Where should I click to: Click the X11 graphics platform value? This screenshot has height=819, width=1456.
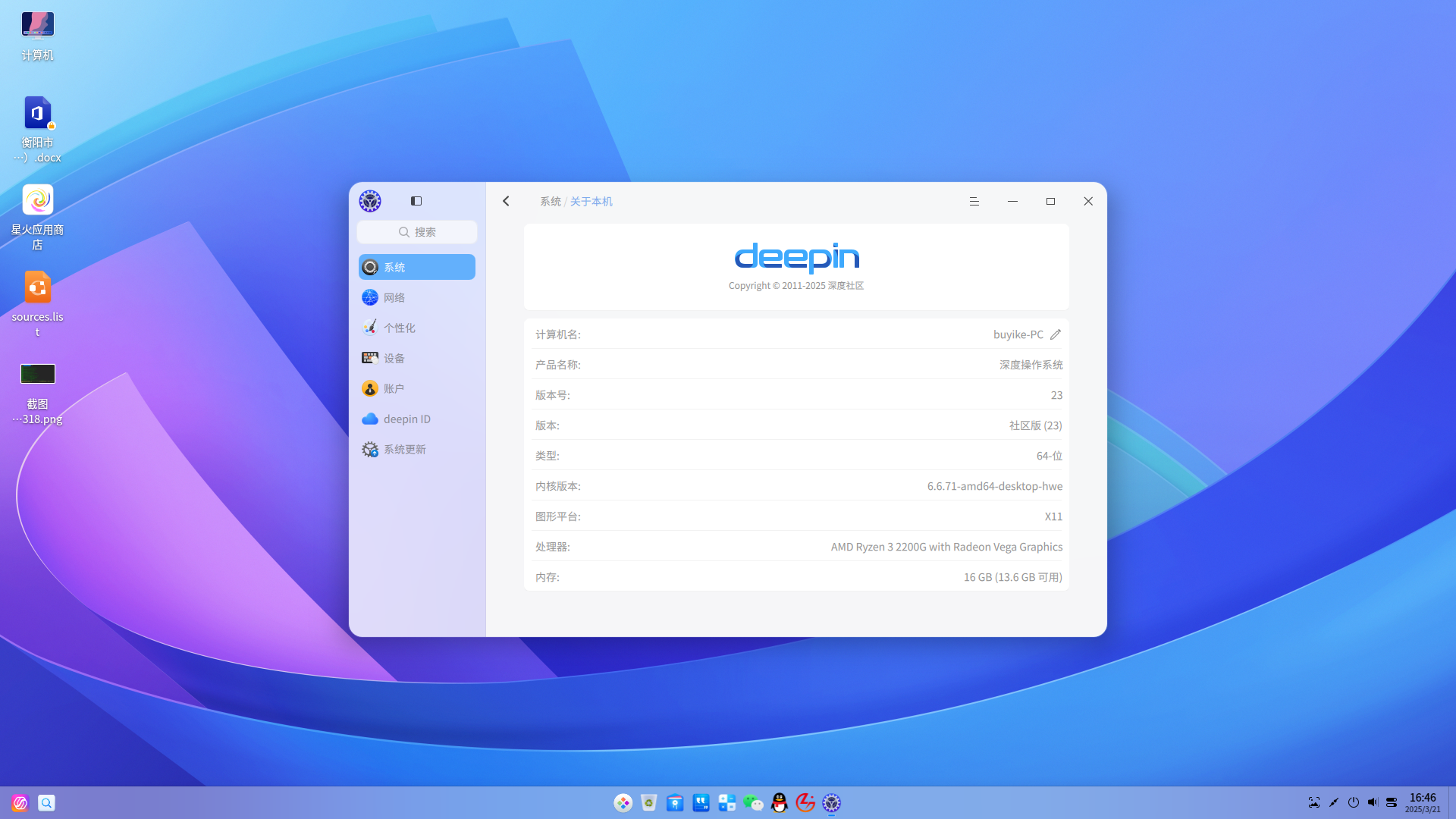point(1053,516)
